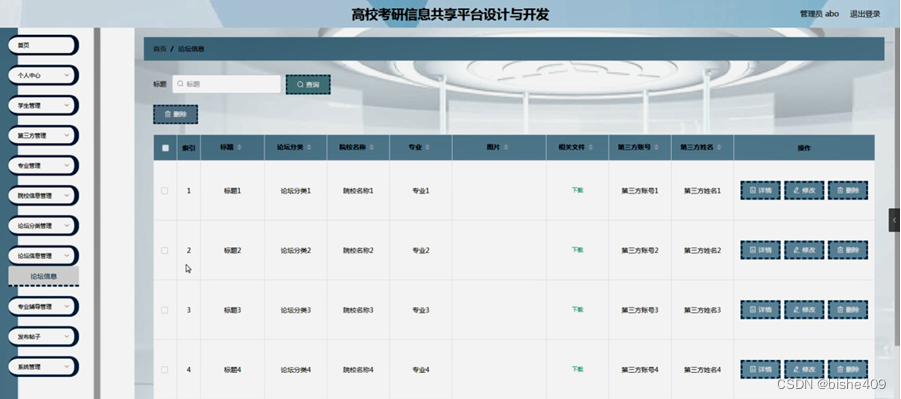Click 修改 for row 标题1
This screenshot has height=399, width=901.
pyautogui.click(x=804, y=190)
